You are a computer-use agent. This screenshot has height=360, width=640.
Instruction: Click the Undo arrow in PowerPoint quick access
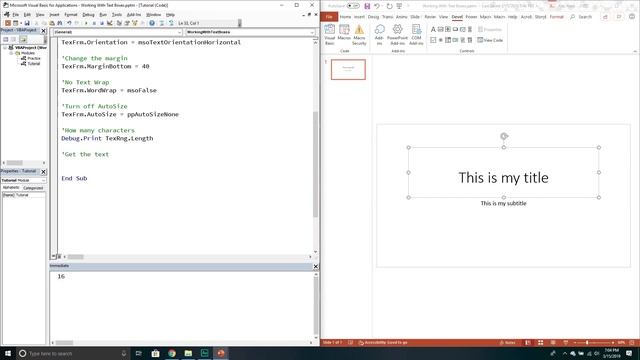(377, 6)
